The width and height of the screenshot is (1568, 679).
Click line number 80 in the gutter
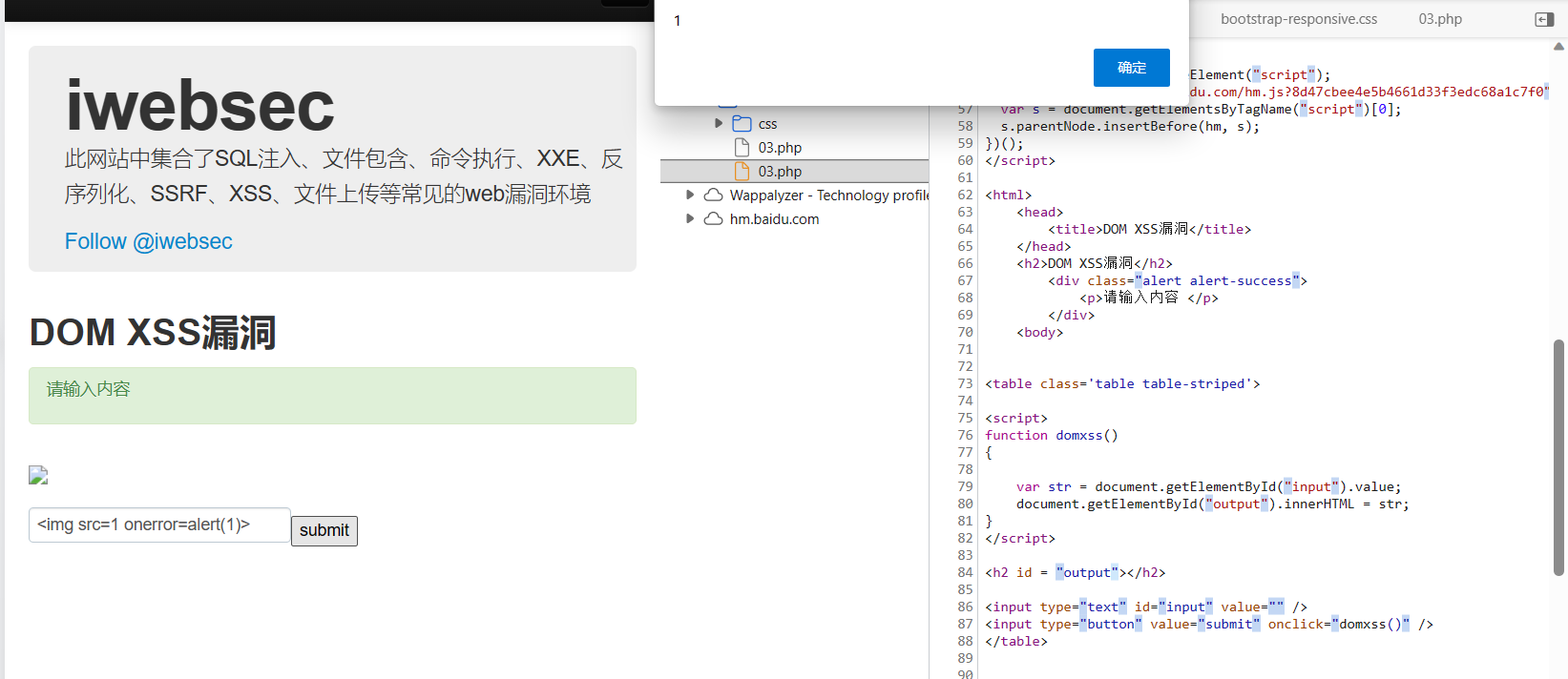click(965, 504)
